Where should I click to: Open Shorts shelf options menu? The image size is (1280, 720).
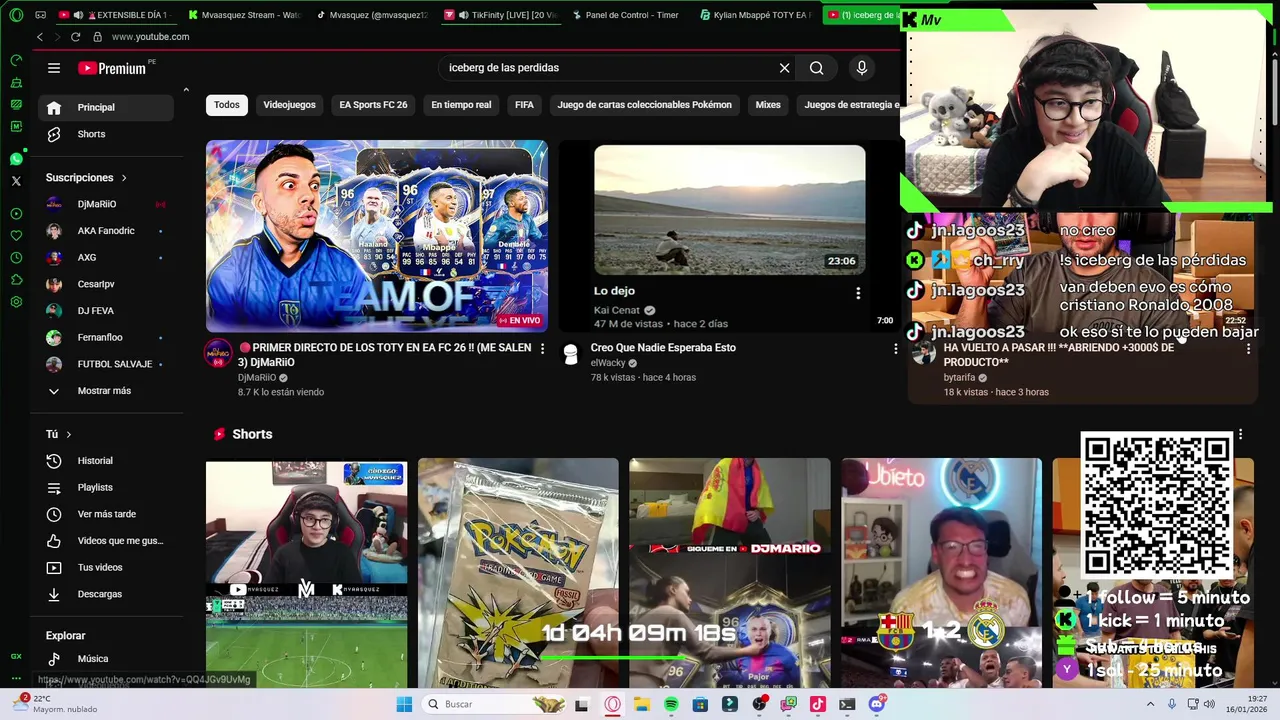(x=1240, y=435)
